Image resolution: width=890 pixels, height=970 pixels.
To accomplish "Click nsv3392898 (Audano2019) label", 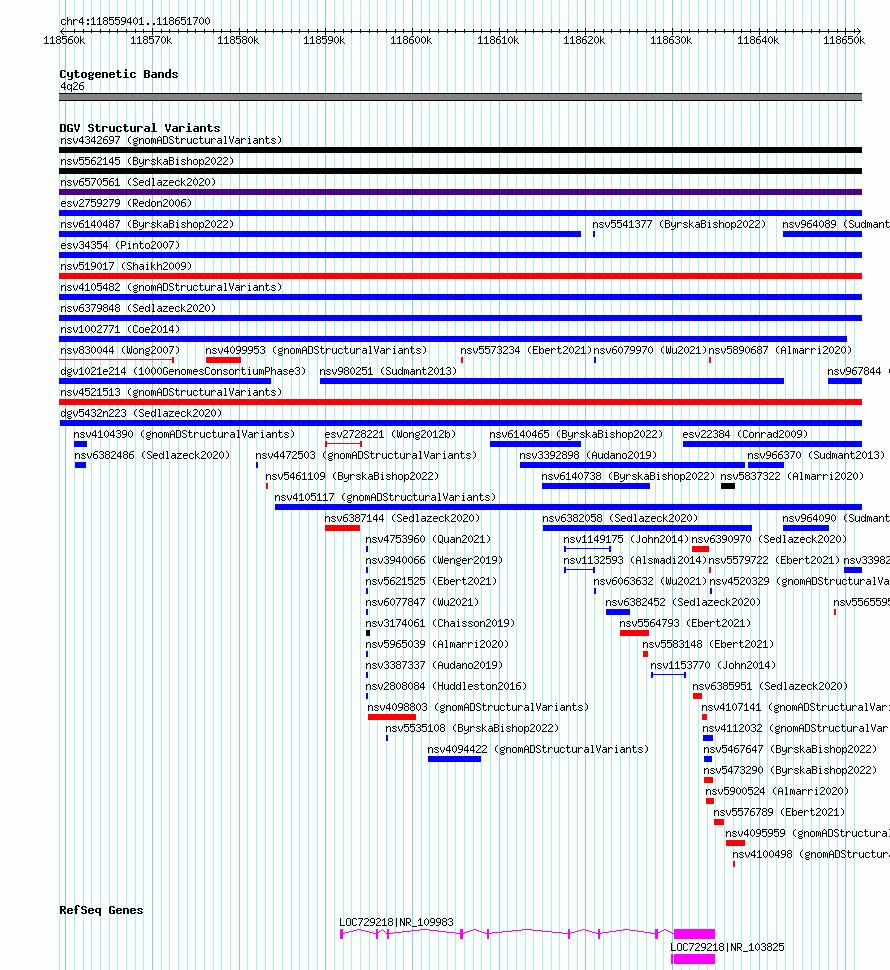I will pos(588,456).
